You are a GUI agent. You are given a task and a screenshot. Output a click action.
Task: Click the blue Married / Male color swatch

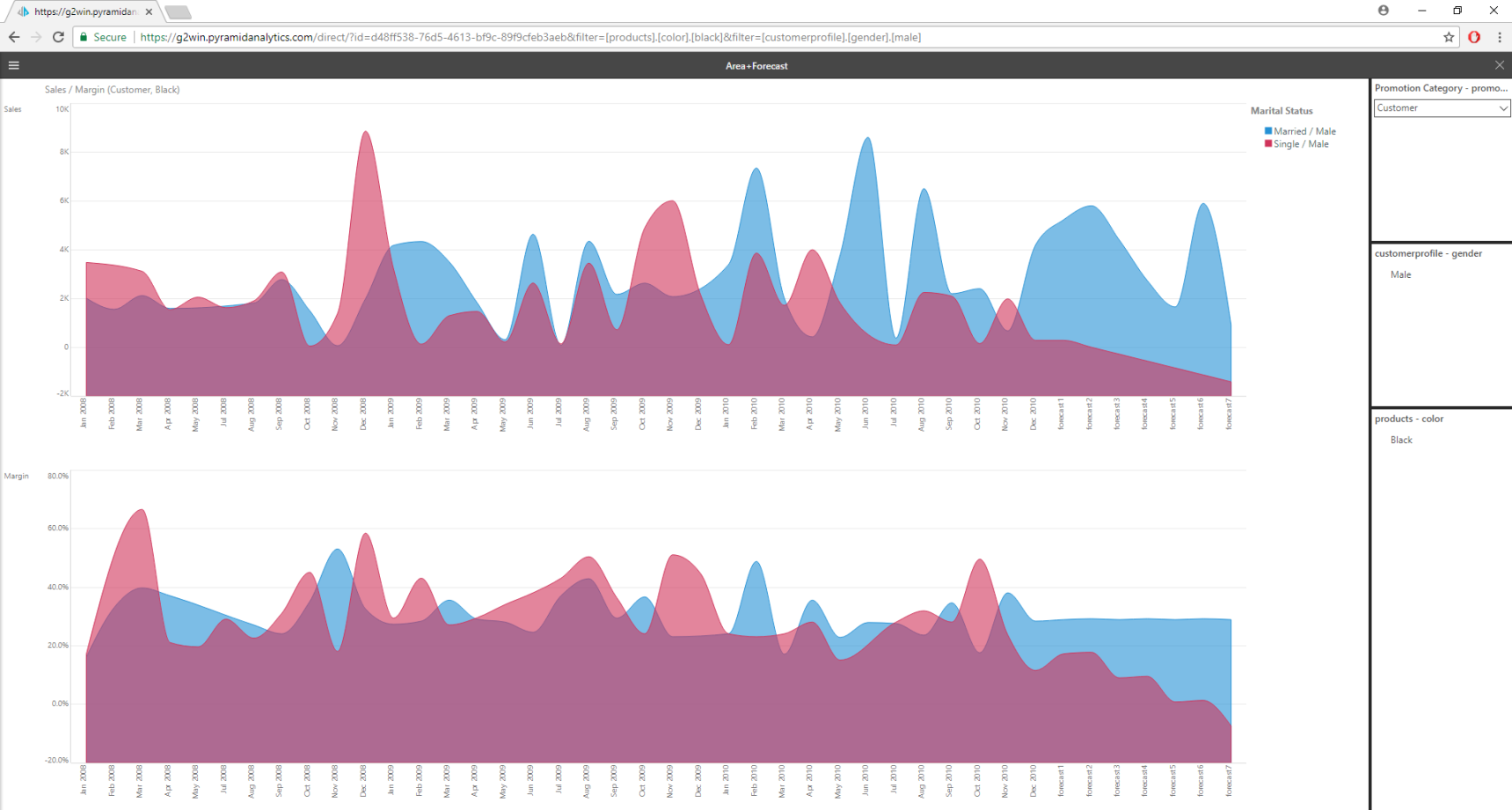click(x=1267, y=131)
